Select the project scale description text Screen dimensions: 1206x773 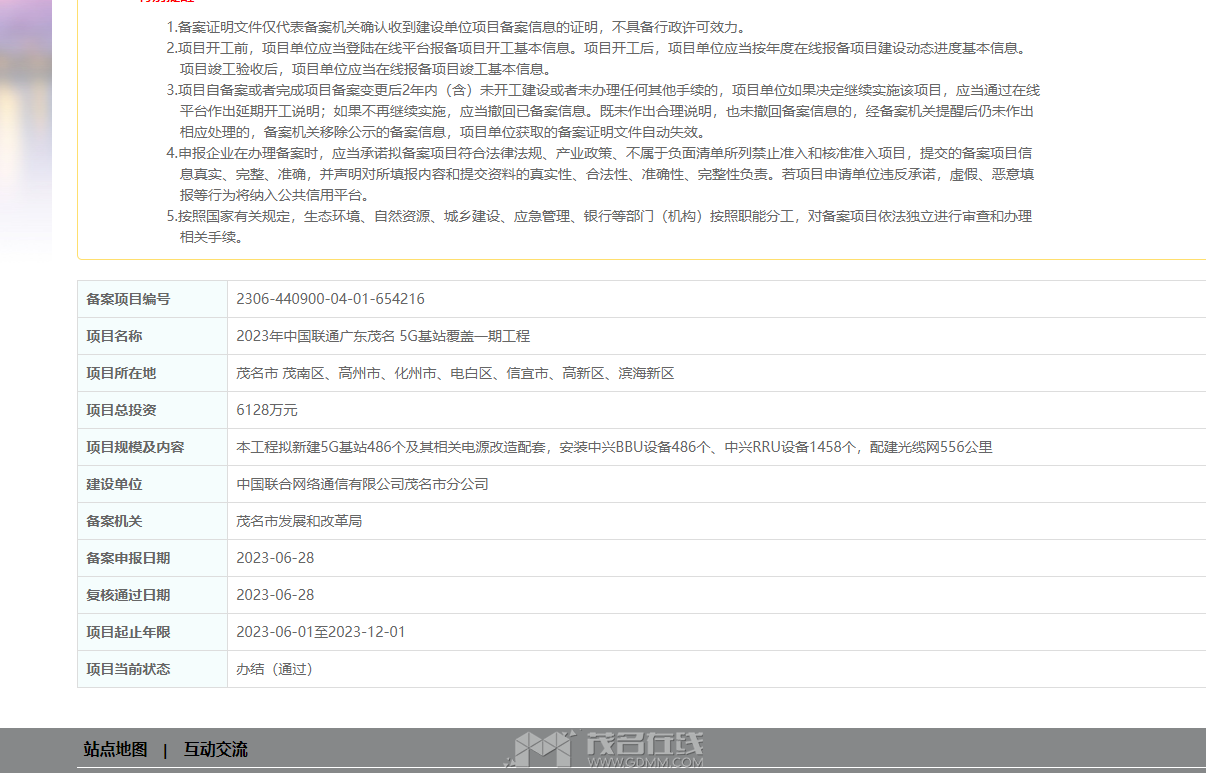[x=614, y=447]
